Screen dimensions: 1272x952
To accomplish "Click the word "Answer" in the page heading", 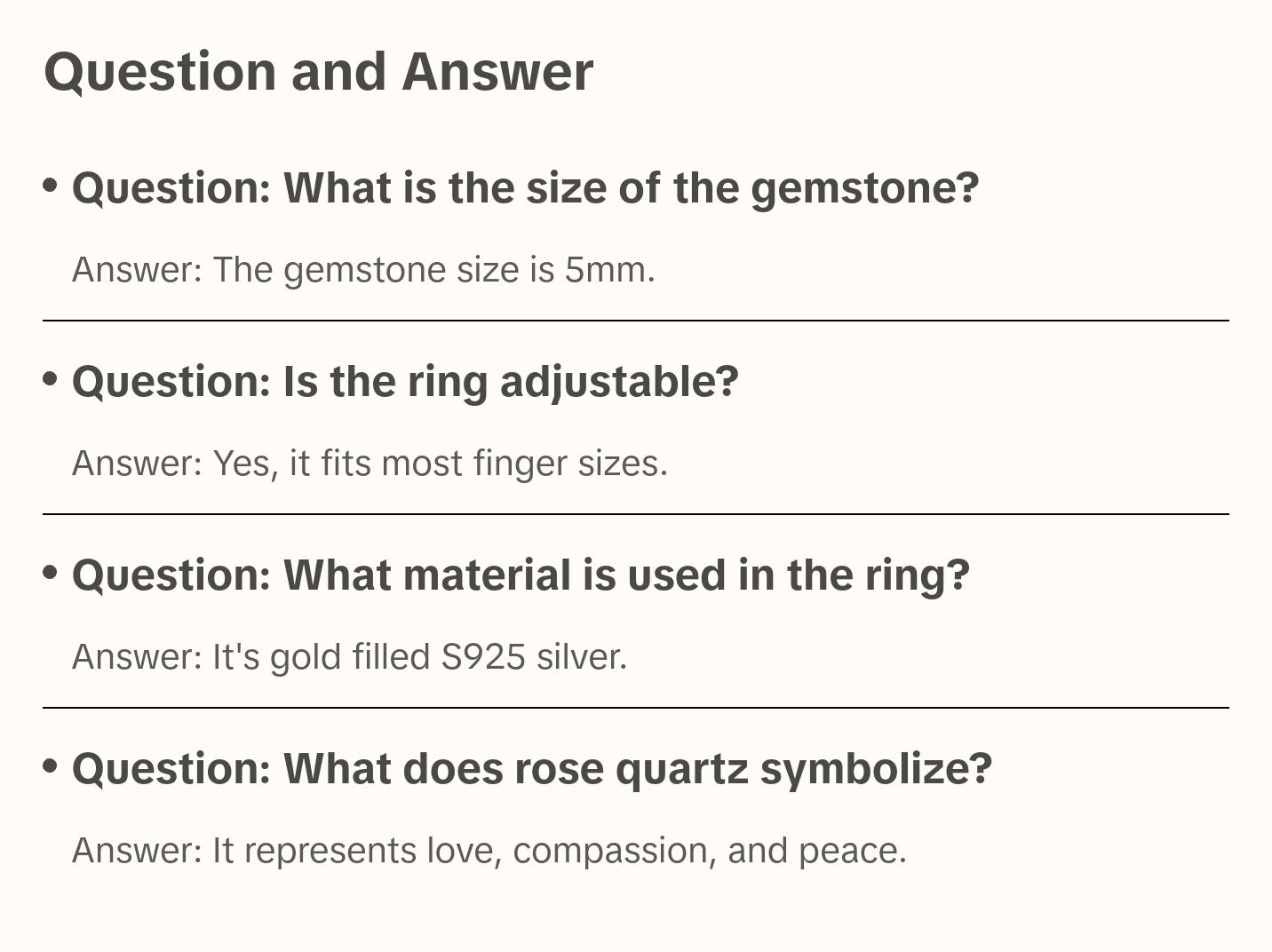I will 497,71.
